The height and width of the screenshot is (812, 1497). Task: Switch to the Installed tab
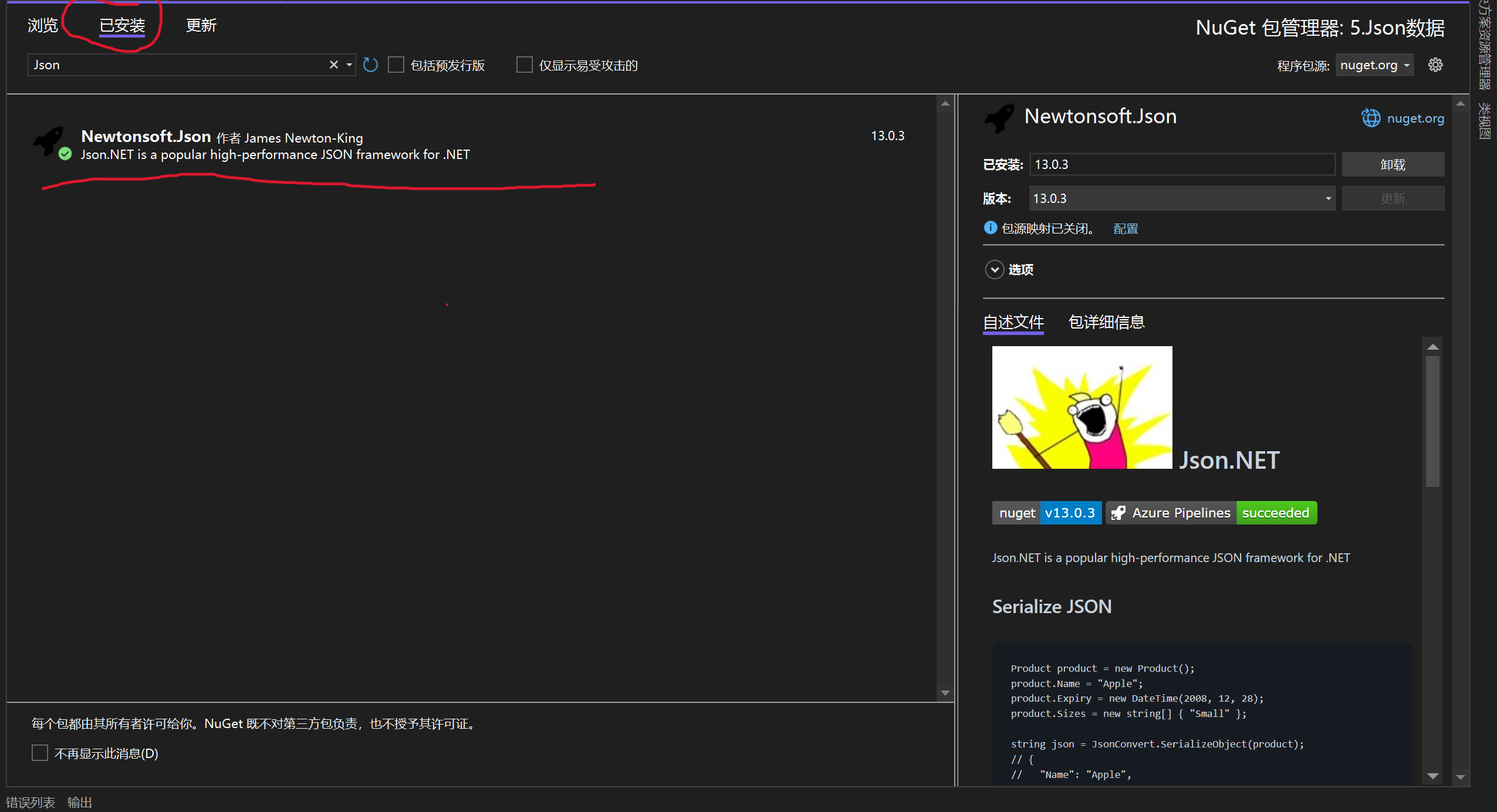pyautogui.click(x=122, y=25)
